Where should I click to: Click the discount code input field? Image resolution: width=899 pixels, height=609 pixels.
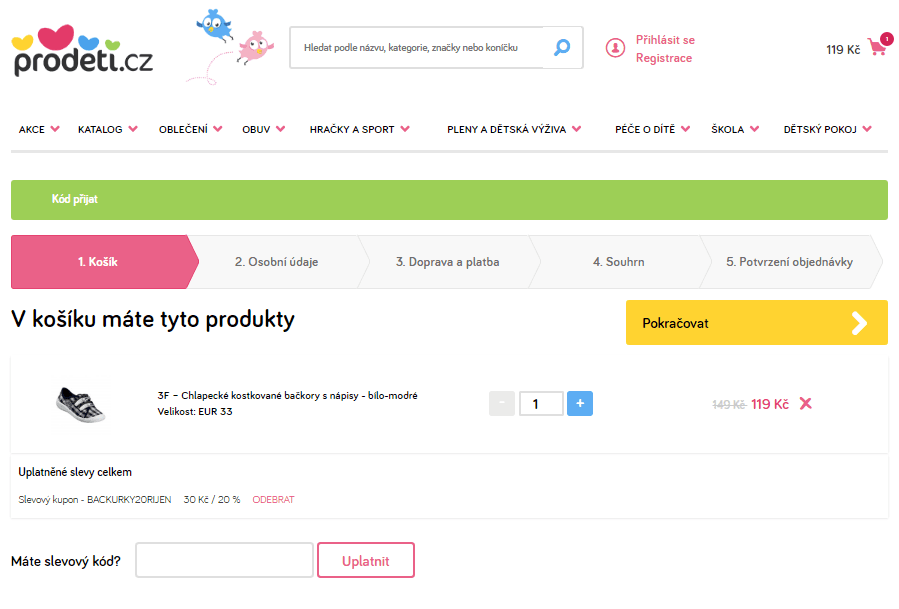click(x=224, y=560)
